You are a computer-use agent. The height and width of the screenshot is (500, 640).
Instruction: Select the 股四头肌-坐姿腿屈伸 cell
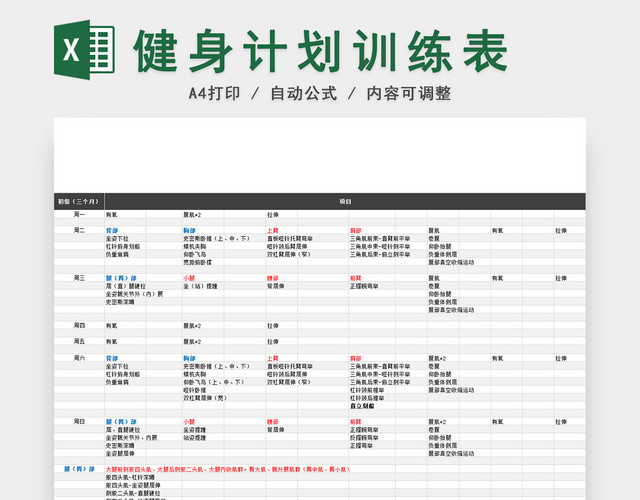133,485
